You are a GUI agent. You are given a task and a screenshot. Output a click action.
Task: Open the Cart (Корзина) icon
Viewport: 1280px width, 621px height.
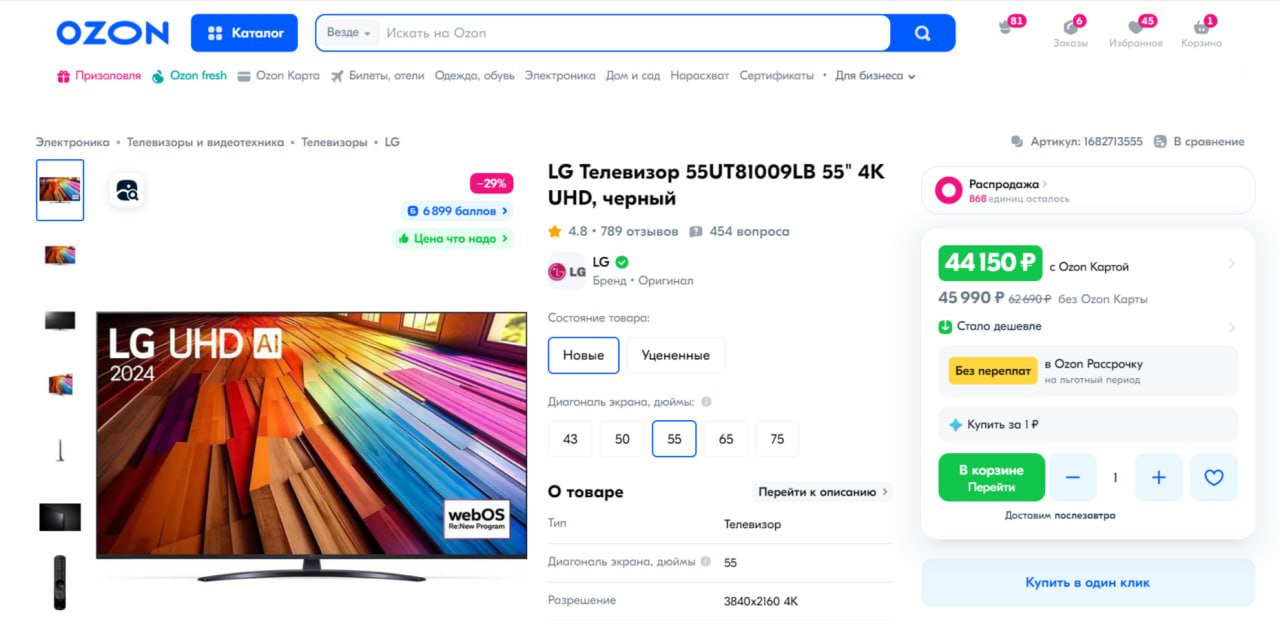click(x=1201, y=27)
